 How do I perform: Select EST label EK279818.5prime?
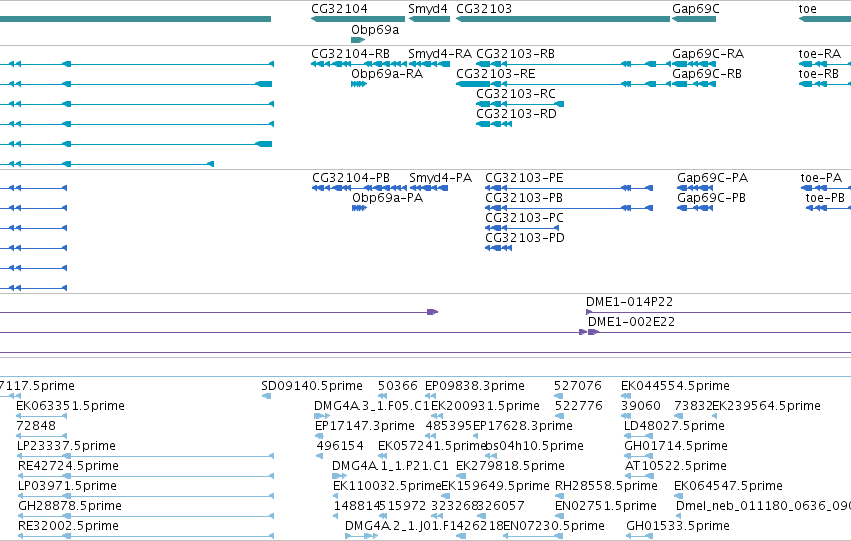click(510, 466)
